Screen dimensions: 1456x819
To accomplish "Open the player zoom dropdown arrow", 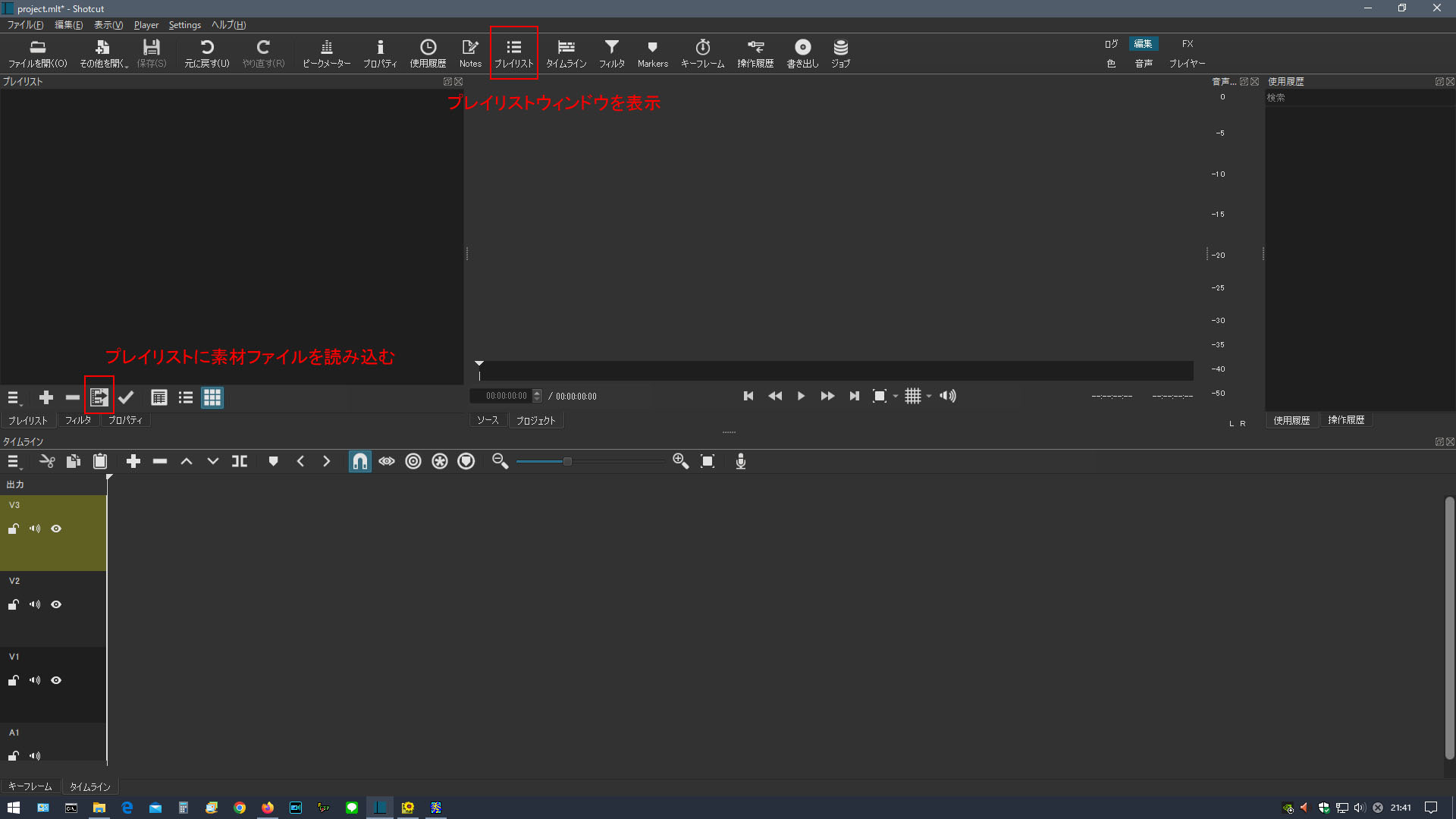I will pos(896,397).
